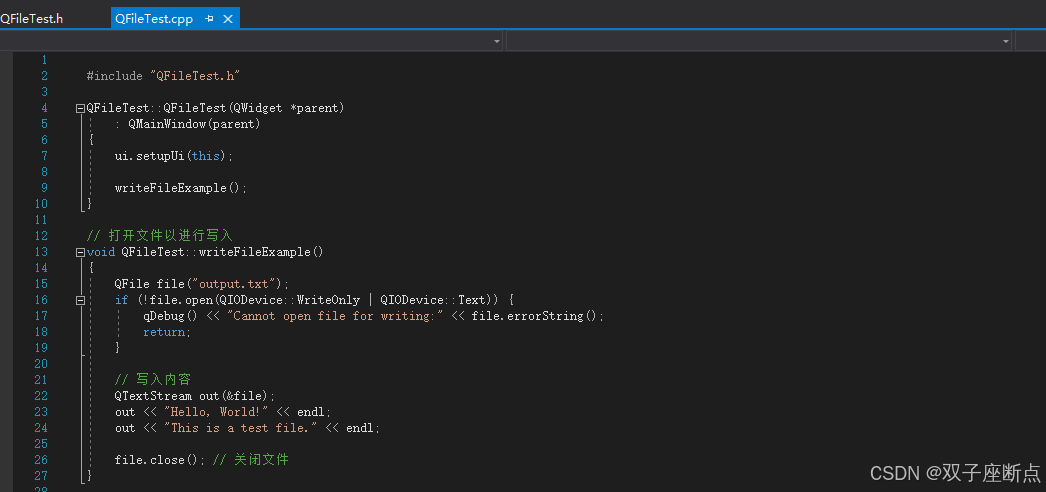
Task: Collapse the QFileTest constructor at line 4
Action: (81, 108)
